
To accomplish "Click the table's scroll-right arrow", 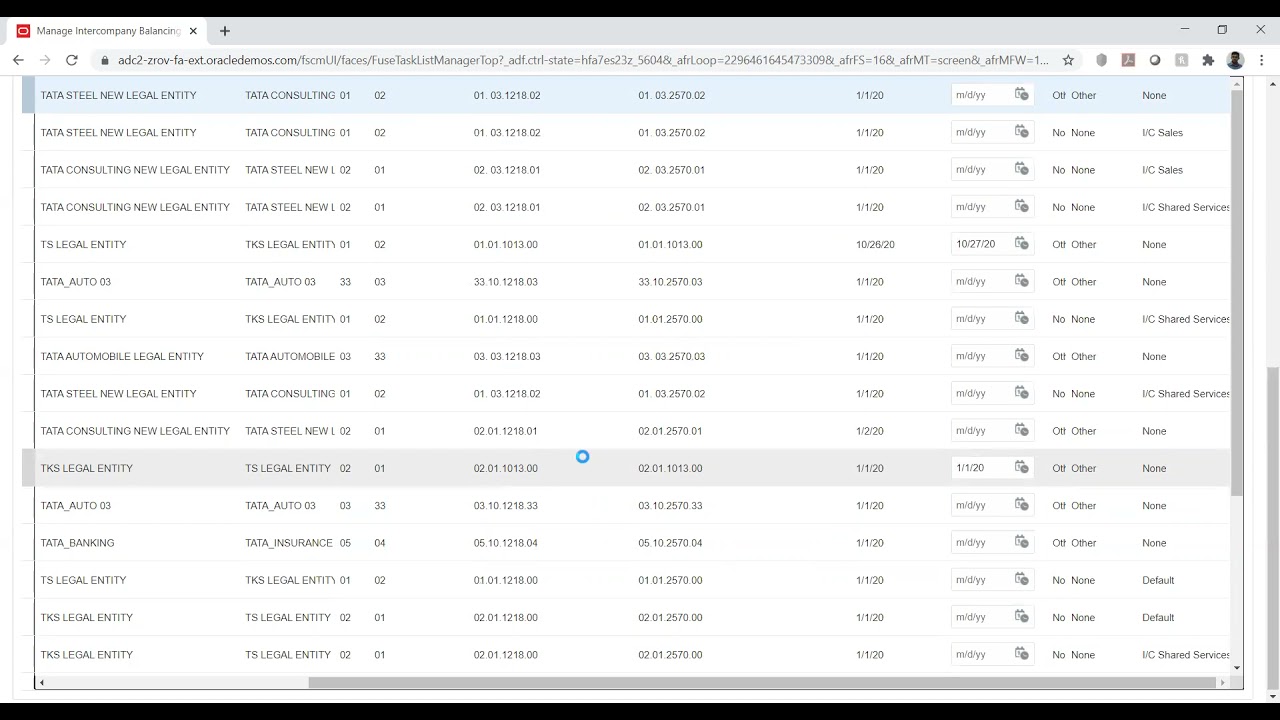I will point(1222,682).
